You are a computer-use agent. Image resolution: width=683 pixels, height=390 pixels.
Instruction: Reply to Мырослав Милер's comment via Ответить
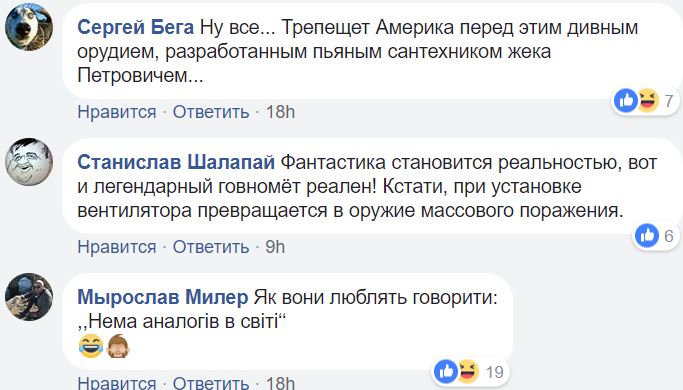211,383
